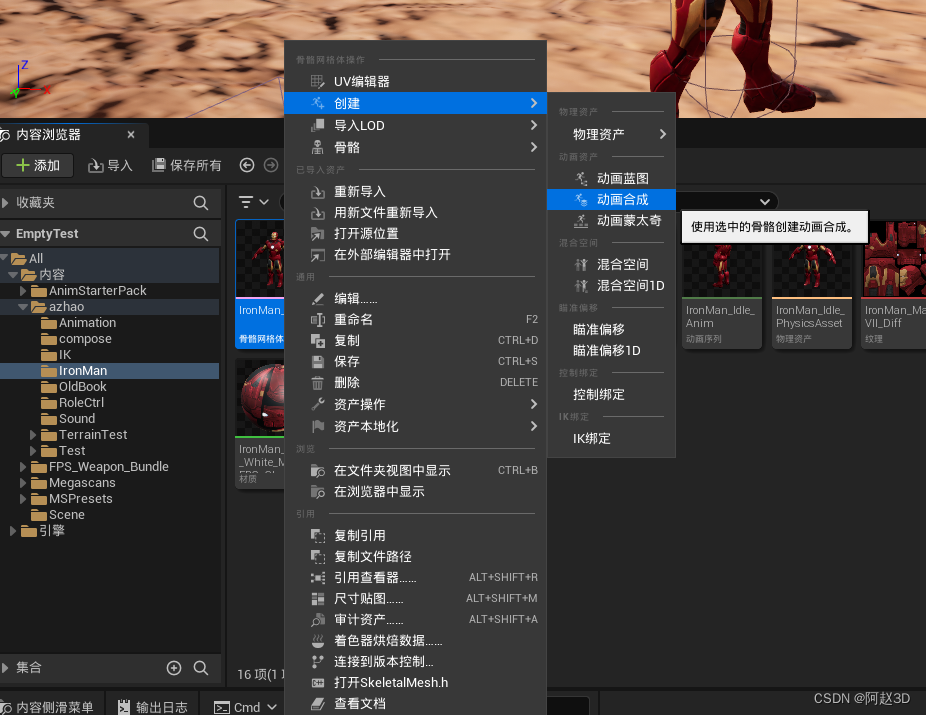Click the 重命名 rename icon

(318, 320)
